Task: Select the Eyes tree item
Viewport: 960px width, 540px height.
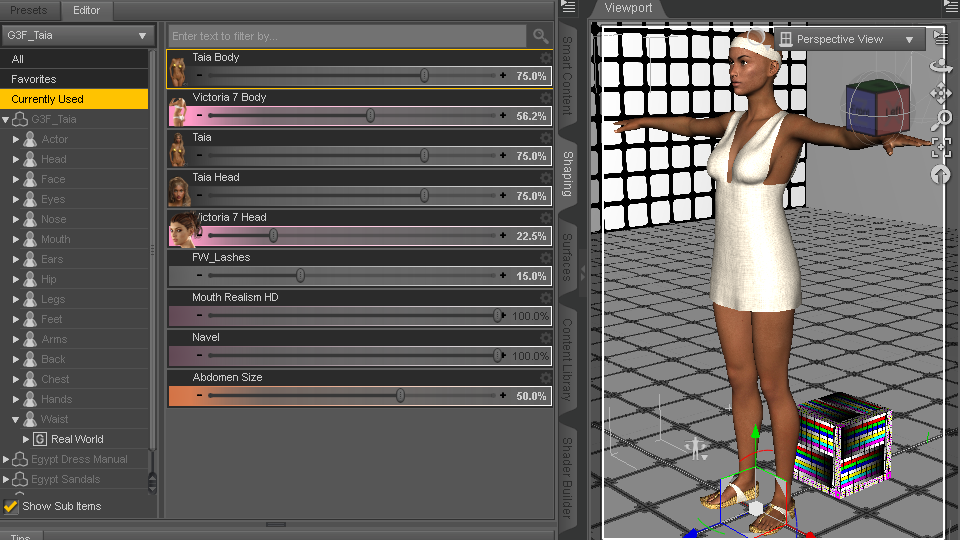Action: [x=53, y=200]
